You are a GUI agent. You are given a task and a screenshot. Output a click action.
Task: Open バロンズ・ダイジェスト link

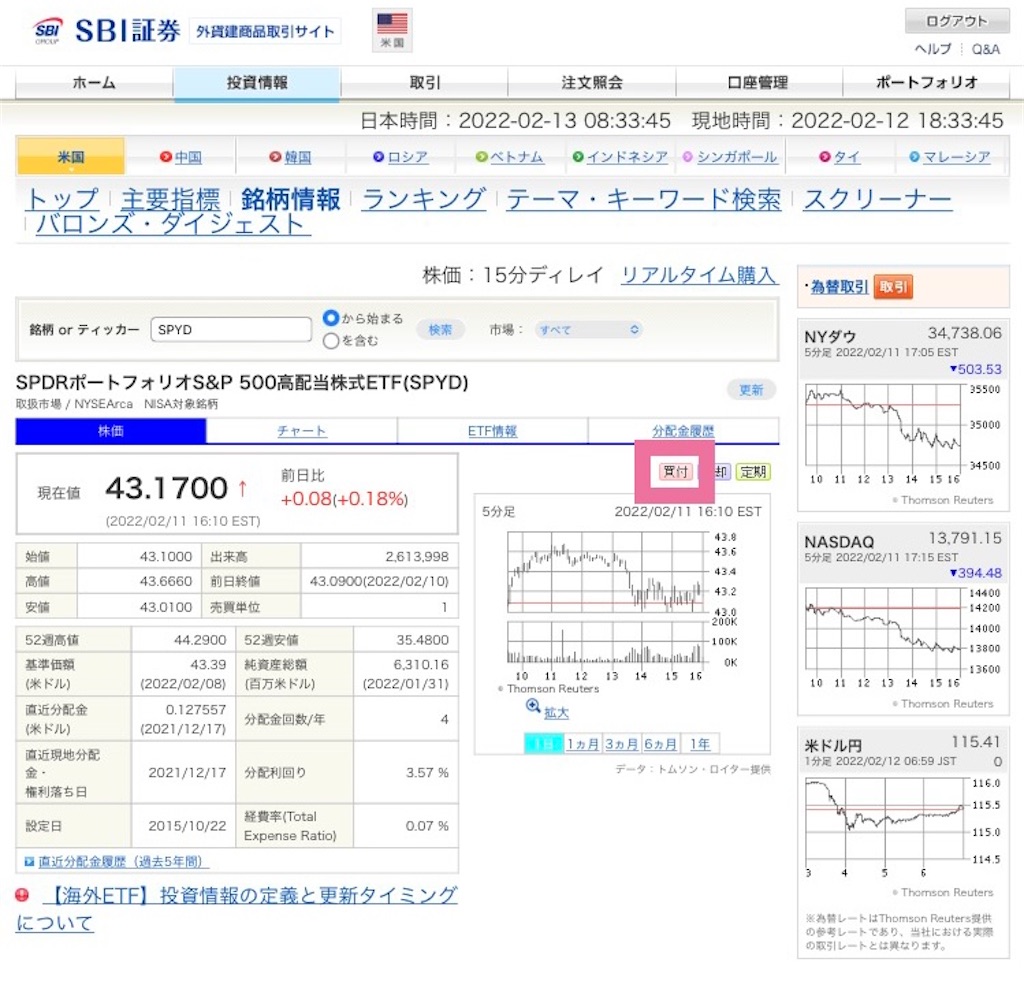coord(174,224)
